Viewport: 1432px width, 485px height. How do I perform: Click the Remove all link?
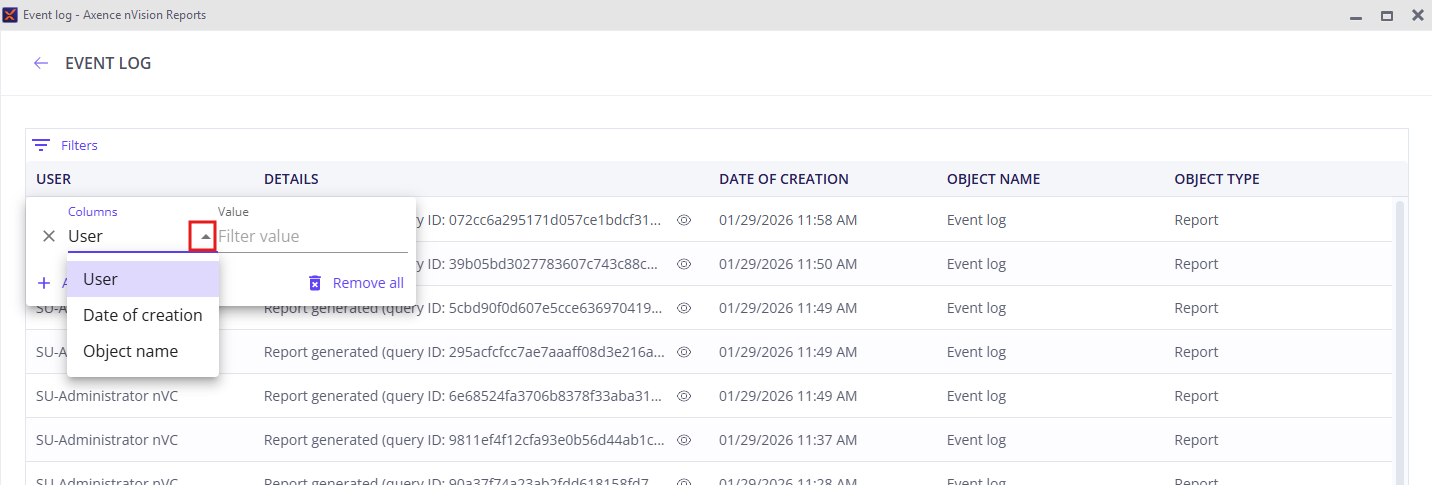pyautogui.click(x=368, y=283)
